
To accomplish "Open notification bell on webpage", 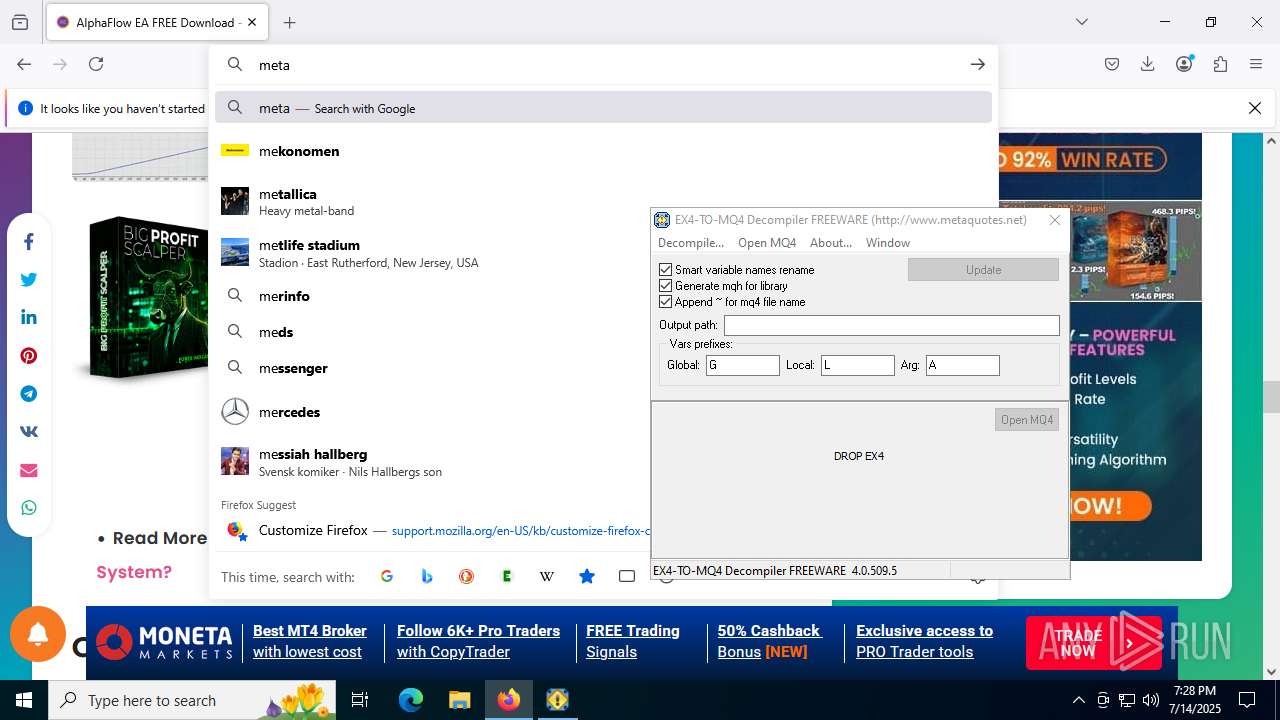I will click(x=38, y=634).
